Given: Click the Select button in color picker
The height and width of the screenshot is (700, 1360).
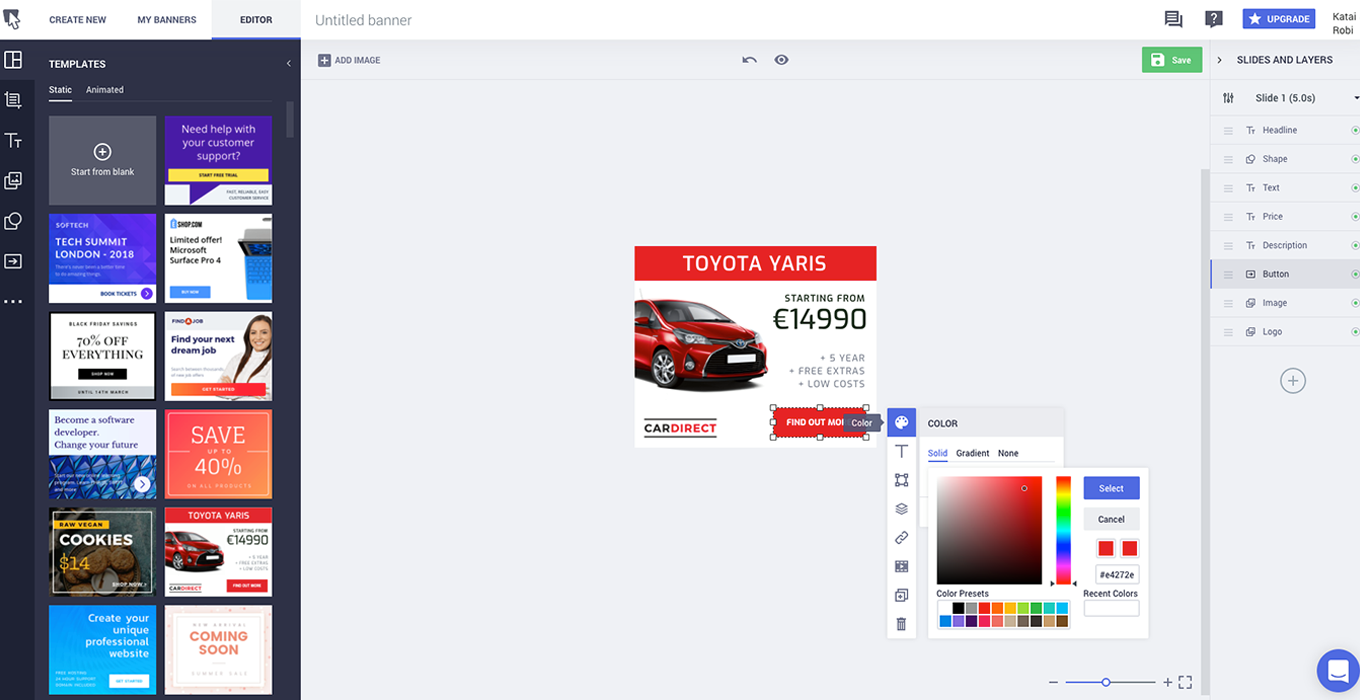Looking at the screenshot, I should click(1111, 488).
